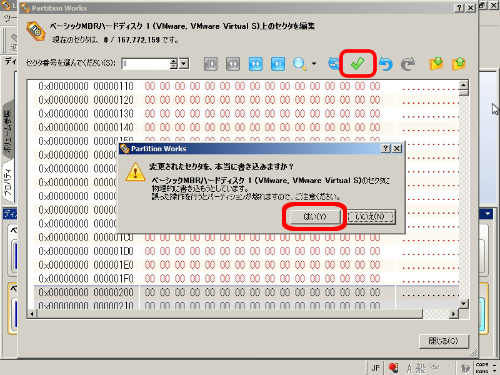Open the magnifier search tool
The height and width of the screenshot is (375, 500).
[300, 64]
